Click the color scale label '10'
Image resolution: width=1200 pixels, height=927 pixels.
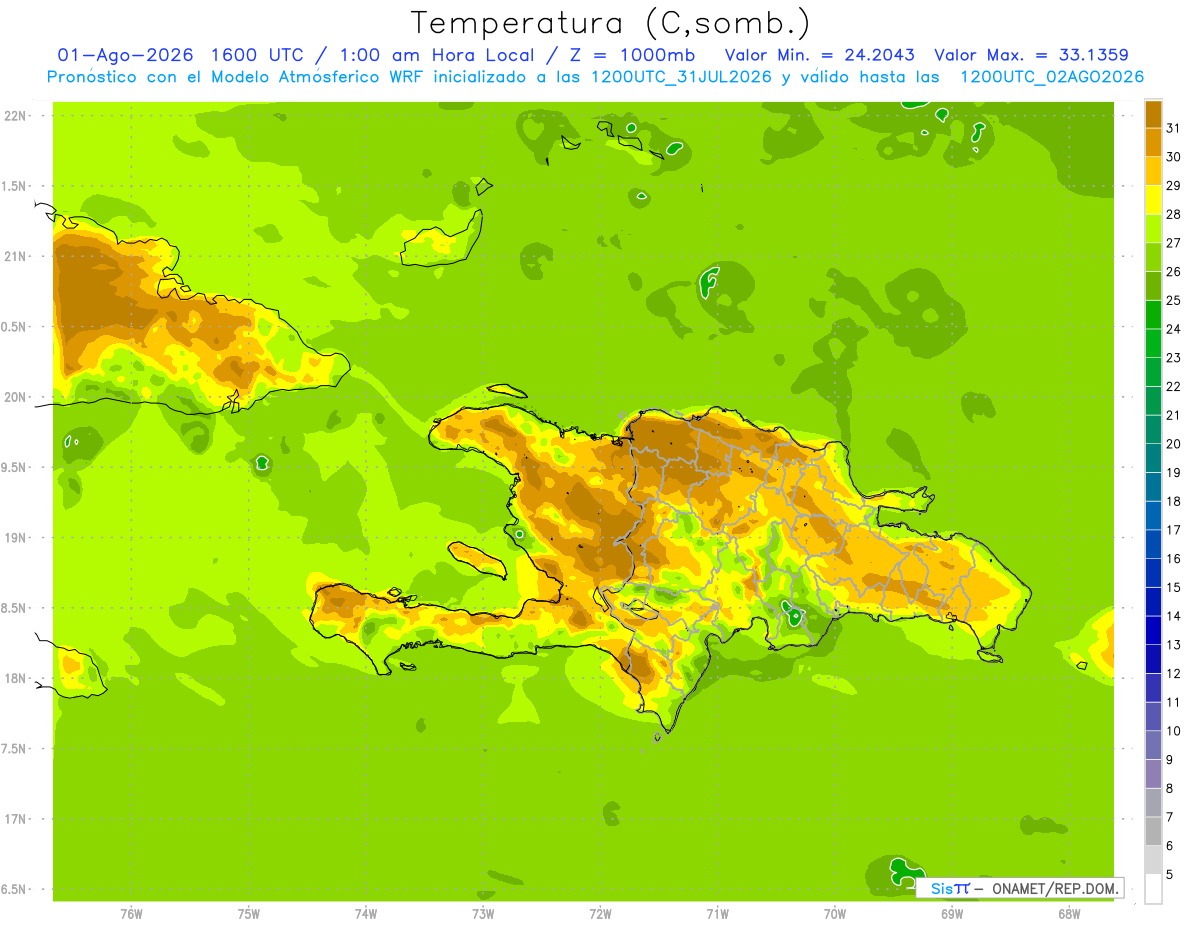(1174, 731)
